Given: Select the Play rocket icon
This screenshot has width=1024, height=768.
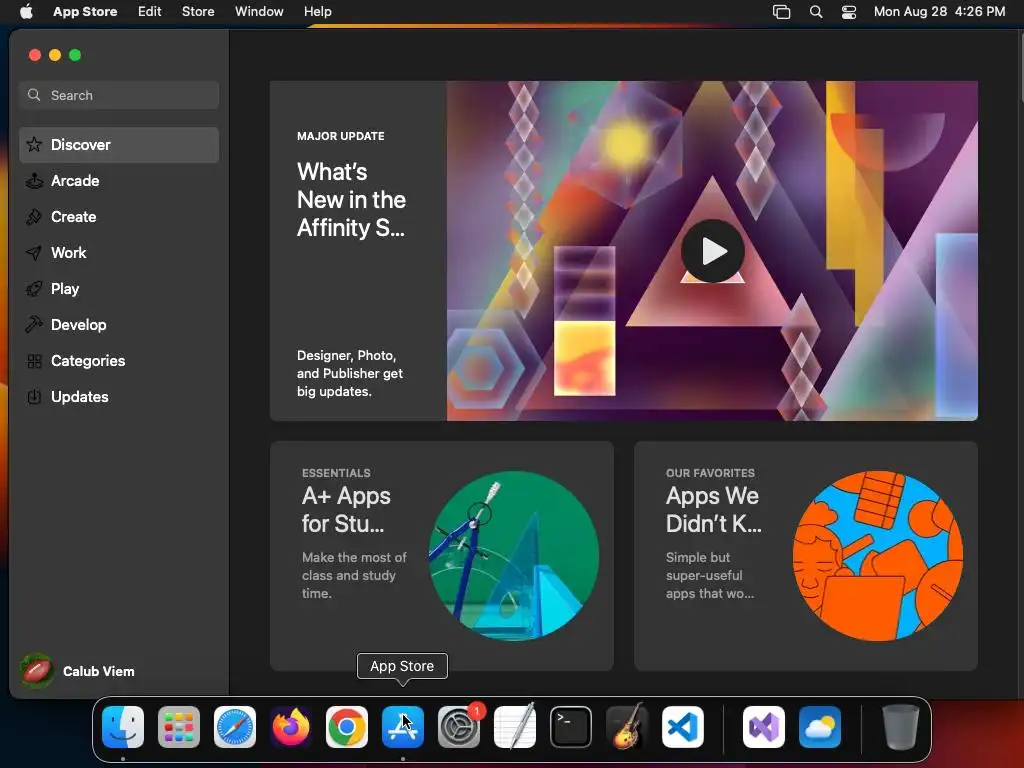Looking at the screenshot, I should 34,288.
